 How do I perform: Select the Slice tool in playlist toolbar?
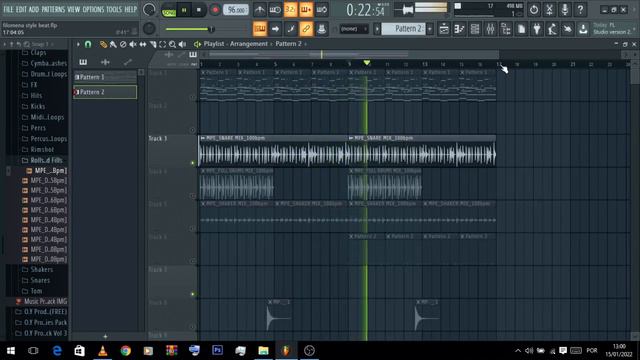153,44
